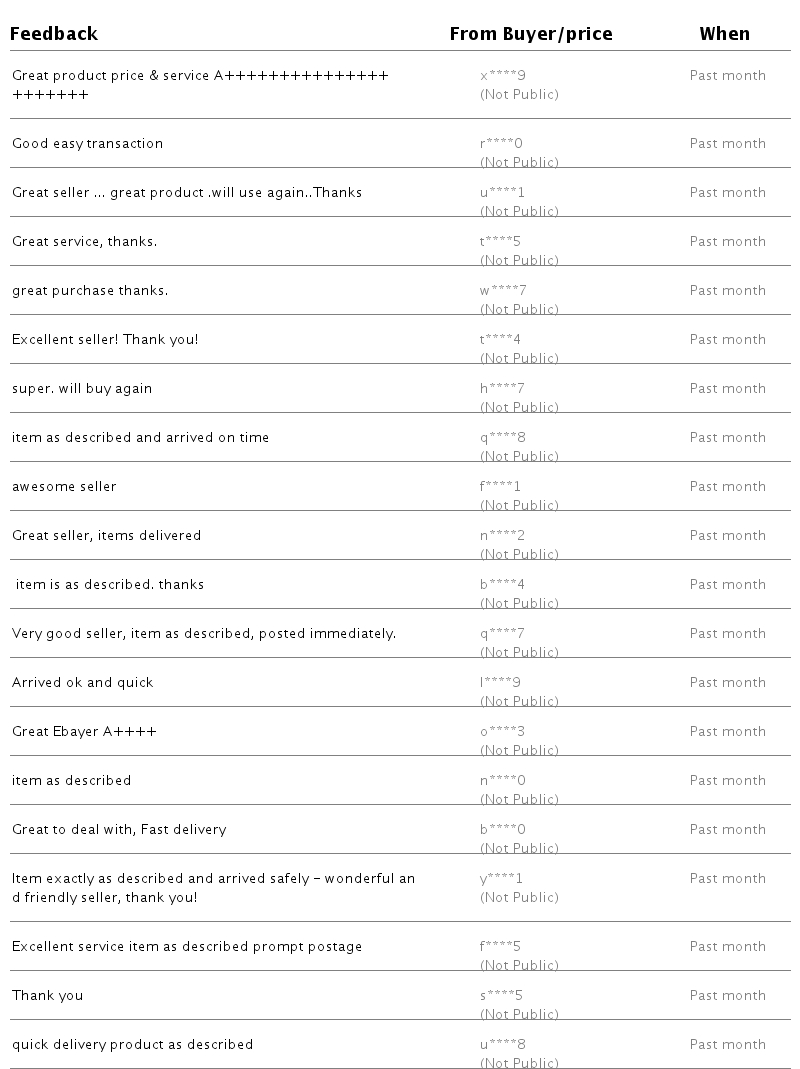Select buyer y****1 username
Image resolution: width=800 pixels, height=1069 pixels.
point(501,878)
